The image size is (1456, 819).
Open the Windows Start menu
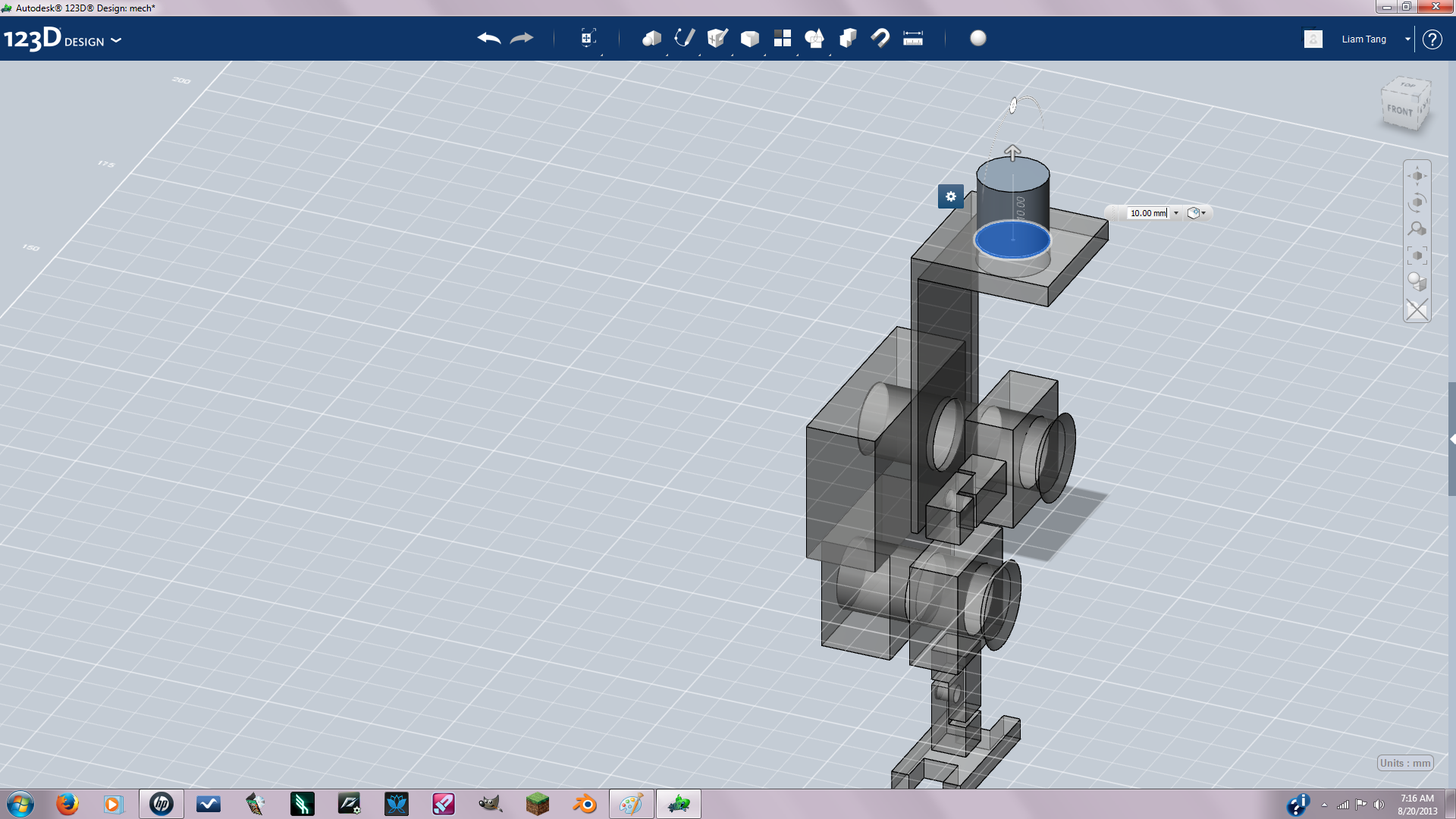click(x=20, y=804)
